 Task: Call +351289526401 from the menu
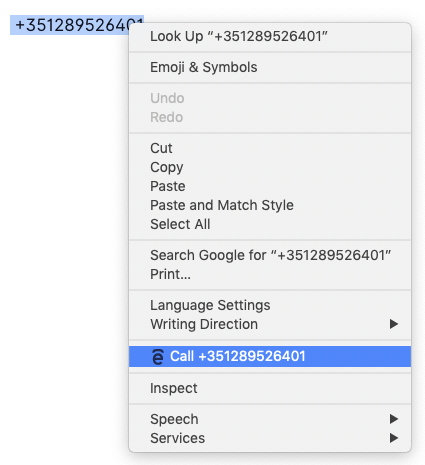(270, 356)
